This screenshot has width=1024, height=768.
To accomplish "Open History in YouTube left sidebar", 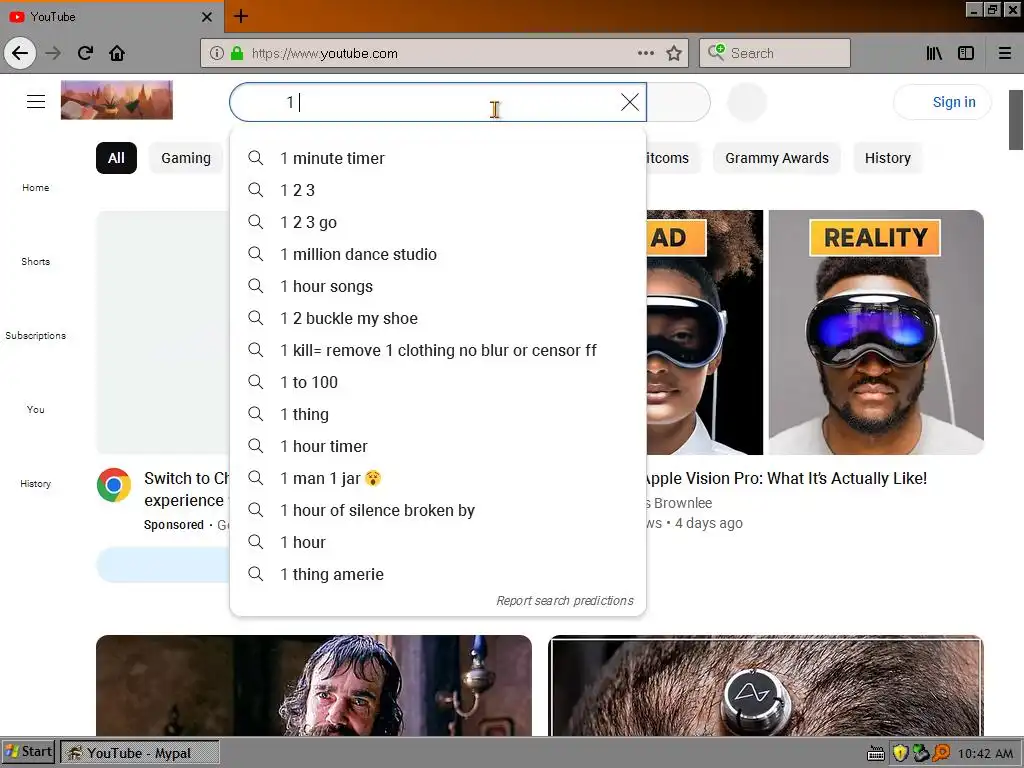I will (35, 483).
